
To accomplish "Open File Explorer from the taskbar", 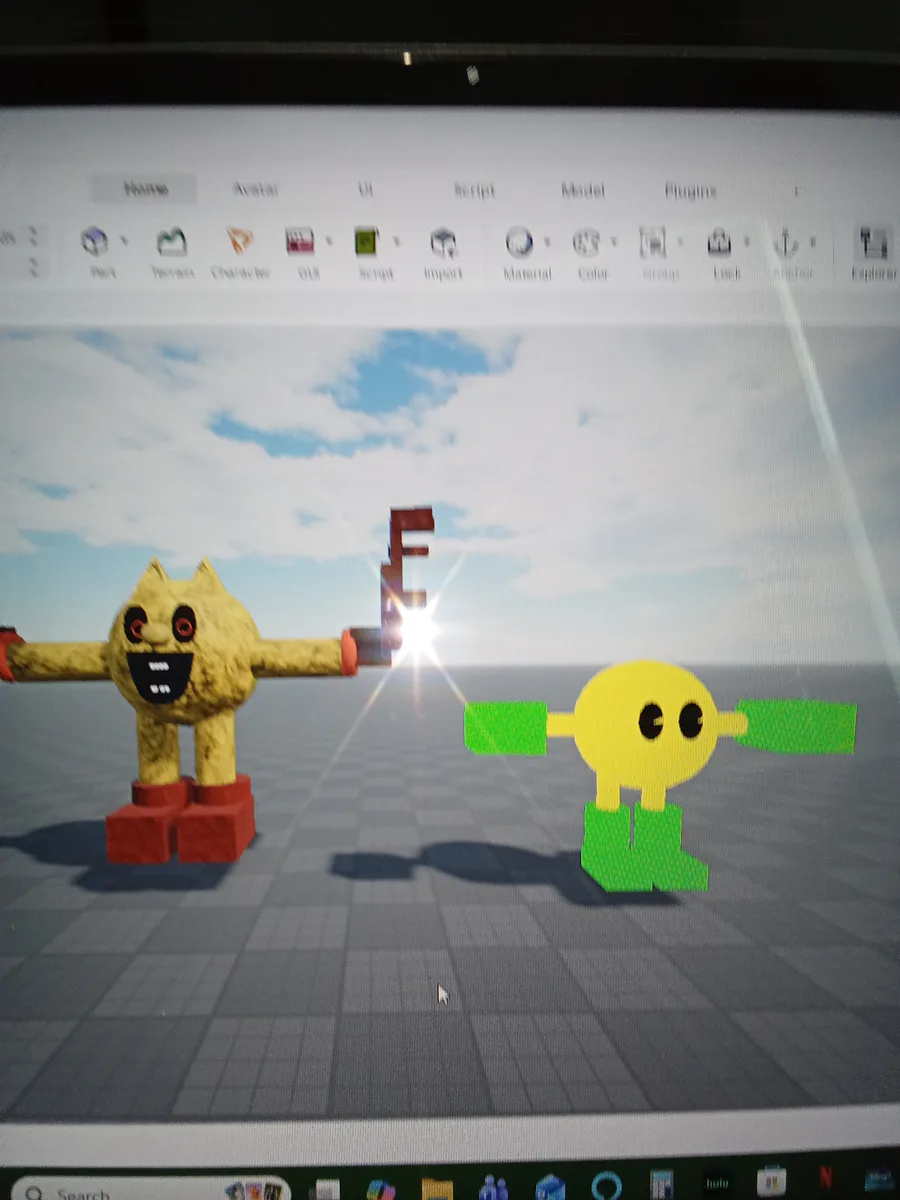I will click(x=437, y=1188).
